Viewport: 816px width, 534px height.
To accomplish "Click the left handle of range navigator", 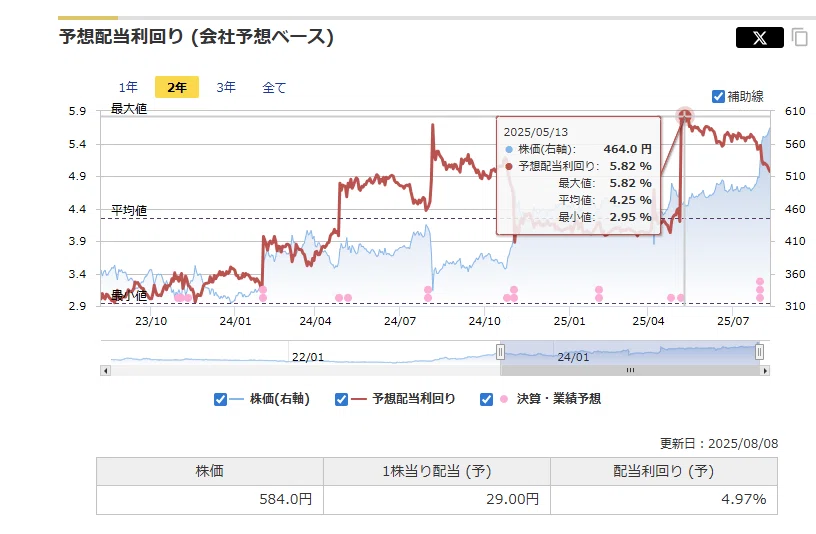I will tap(500, 352).
